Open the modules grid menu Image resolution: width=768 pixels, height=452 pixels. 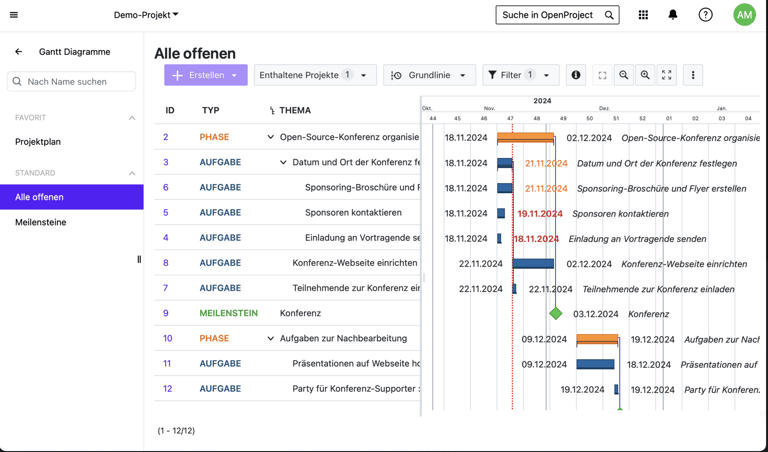pos(643,15)
